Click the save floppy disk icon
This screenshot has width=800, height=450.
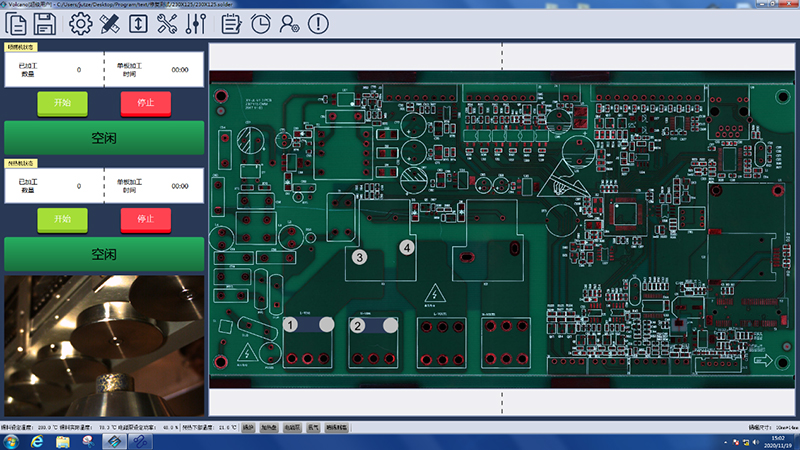point(46,24)
